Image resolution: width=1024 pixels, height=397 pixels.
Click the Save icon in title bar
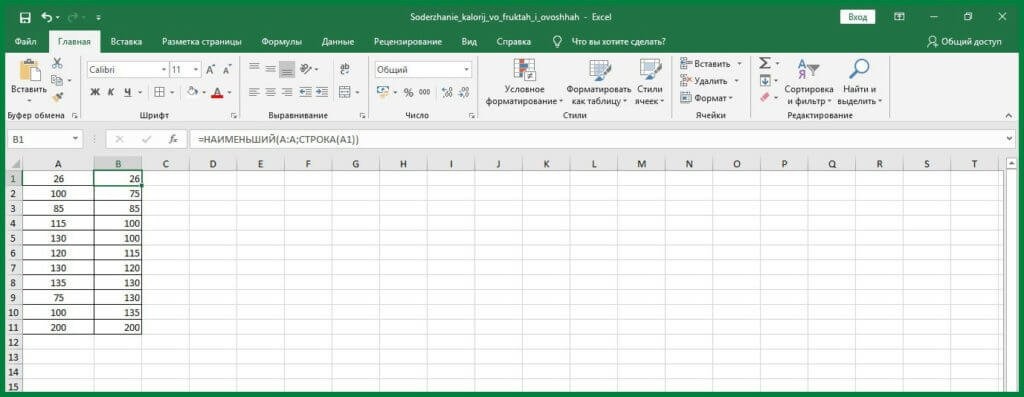[25, 18]
